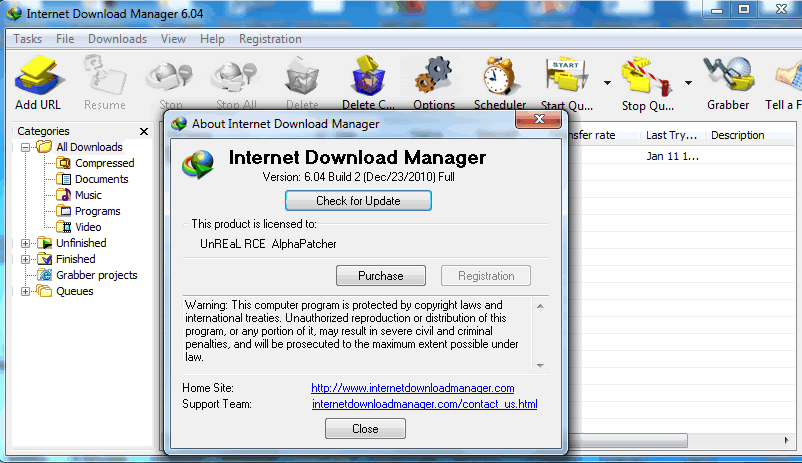The image size is (802, 463).
Task: Select the Compressed category folder icon
Action: [63, 163]
